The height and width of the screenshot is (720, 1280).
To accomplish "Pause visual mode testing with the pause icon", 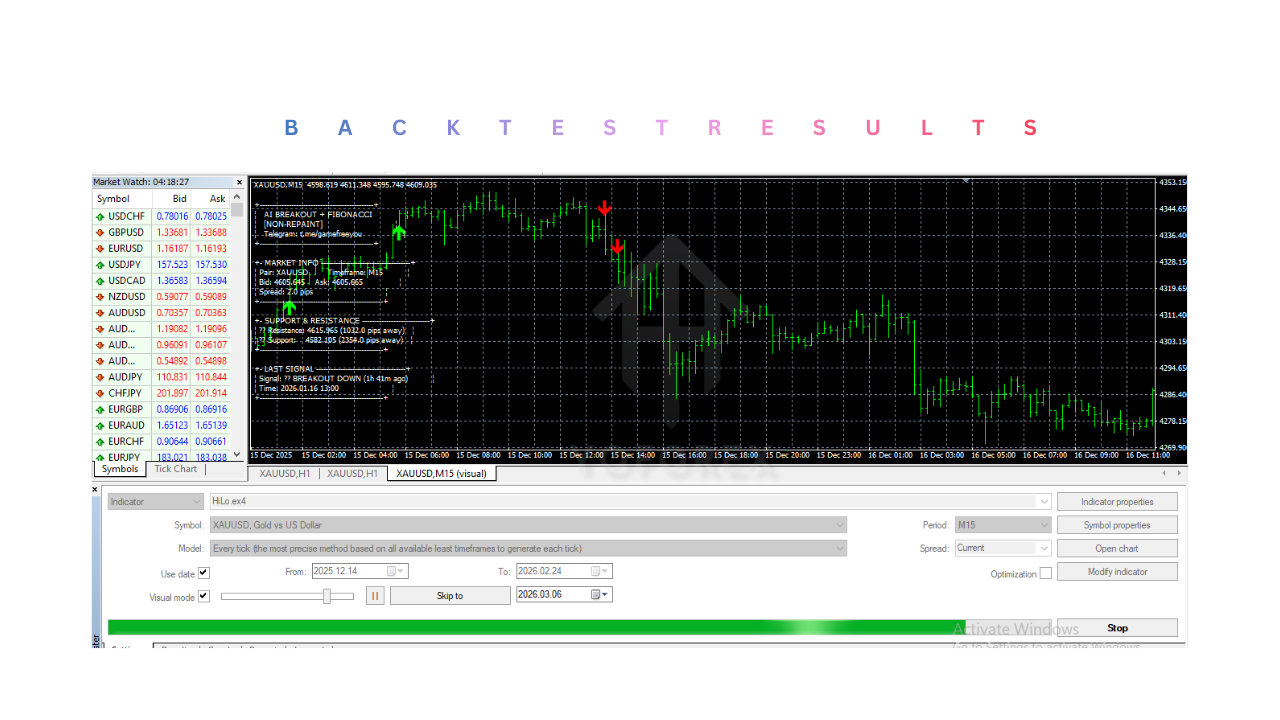I will point(374,595).
